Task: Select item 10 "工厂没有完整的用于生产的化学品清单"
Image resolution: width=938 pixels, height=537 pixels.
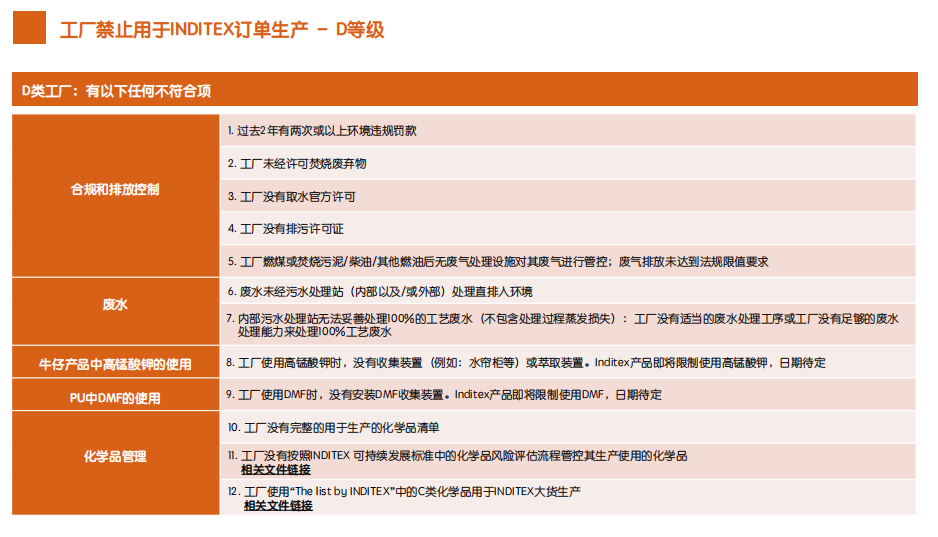Action: pyautogui.click(x=339, y=428)
